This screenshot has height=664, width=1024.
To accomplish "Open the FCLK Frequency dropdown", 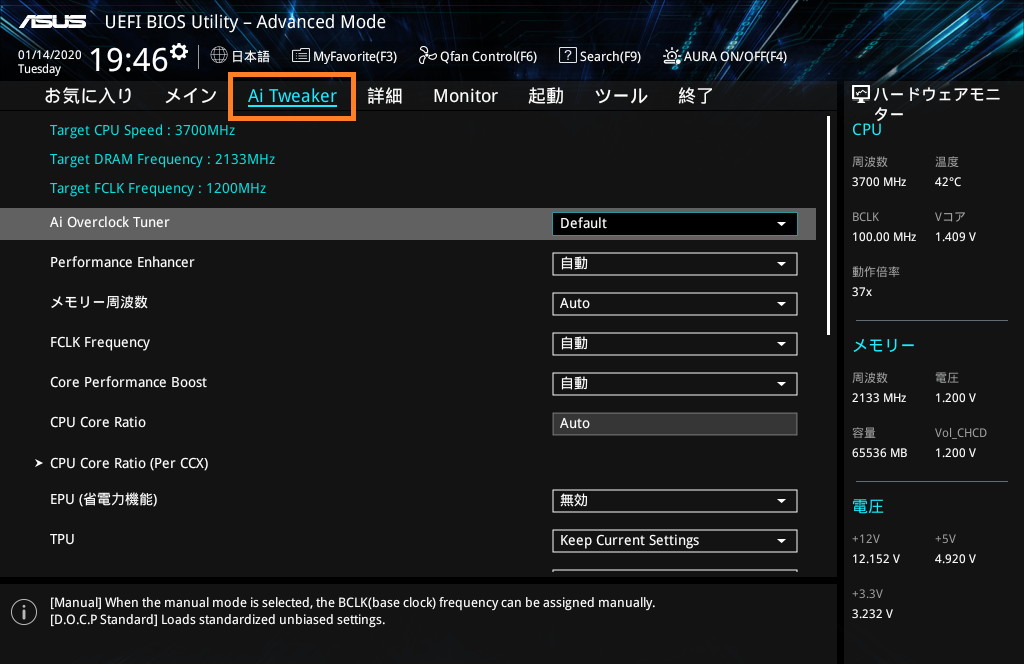I will point(675,344).
